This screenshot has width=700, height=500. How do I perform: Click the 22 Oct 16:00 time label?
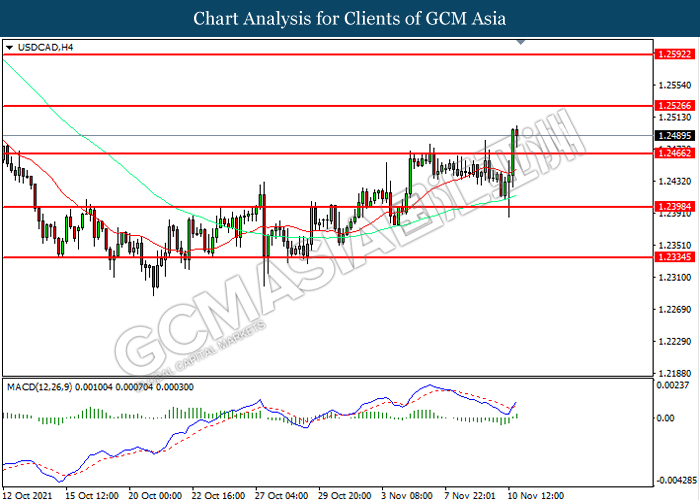point(218,495)
